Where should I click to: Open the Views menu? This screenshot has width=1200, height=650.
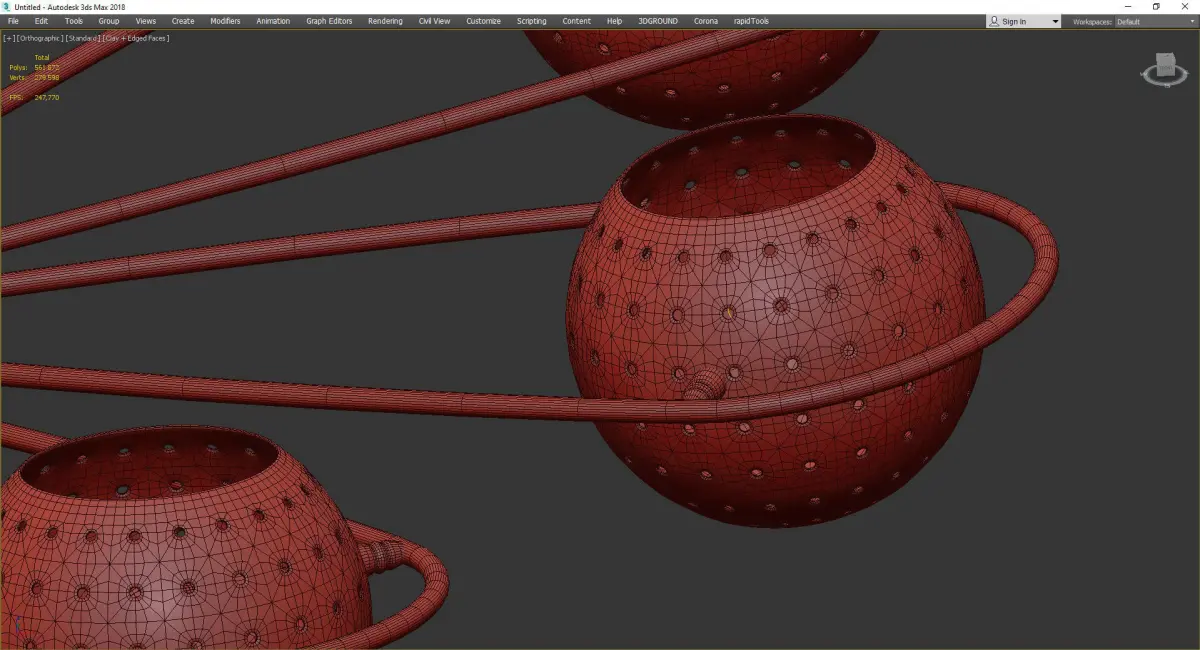(x=146, y=21)
